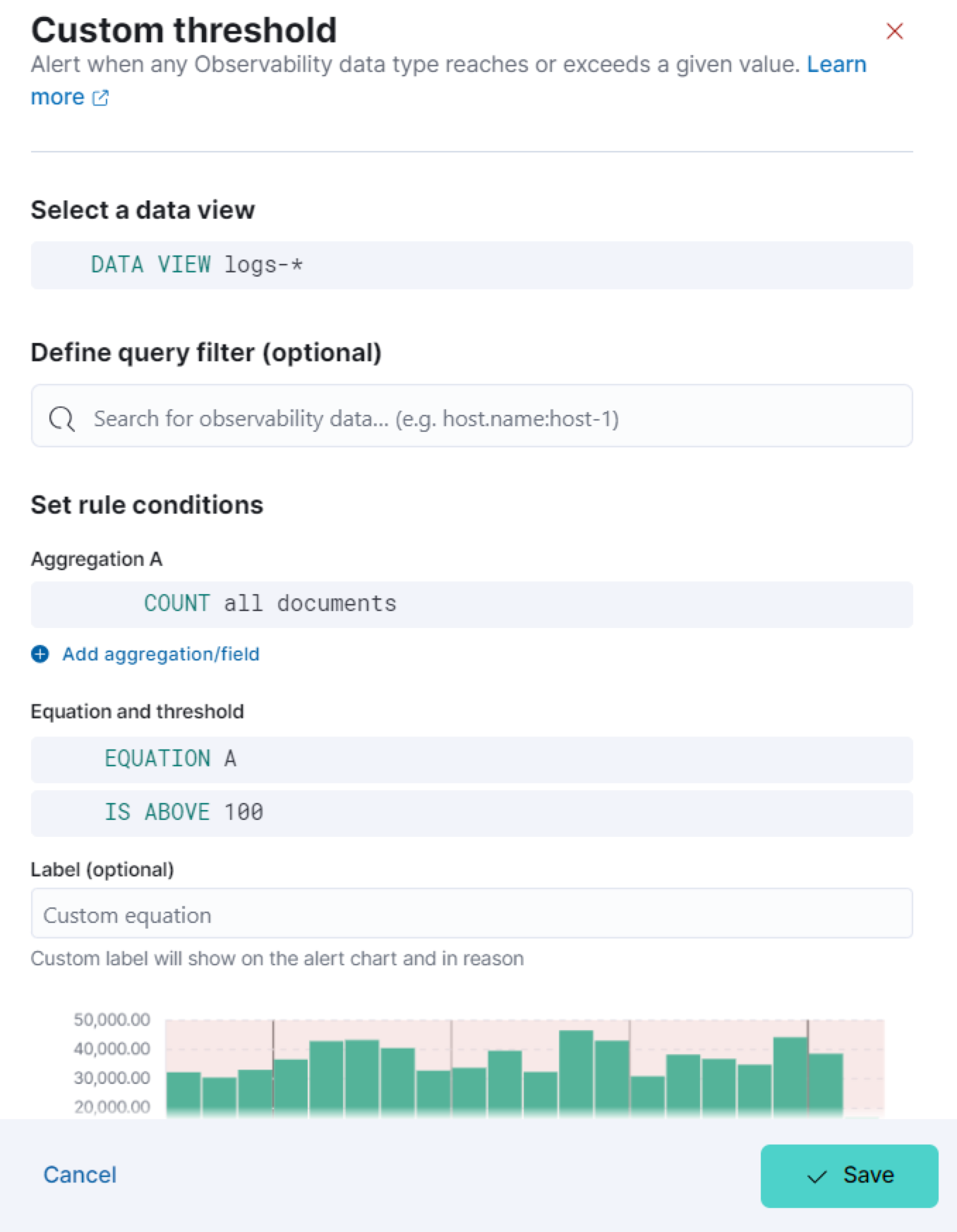Click the plus circle icon for aggregation
This screenshot has width=957, height=1232.
point(40,654)
